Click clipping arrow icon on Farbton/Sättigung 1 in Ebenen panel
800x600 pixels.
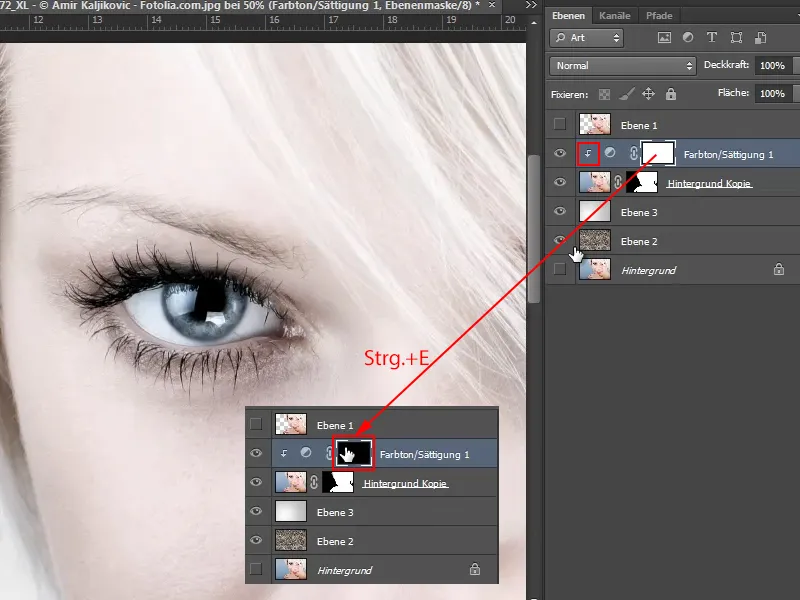pos(588,154)
